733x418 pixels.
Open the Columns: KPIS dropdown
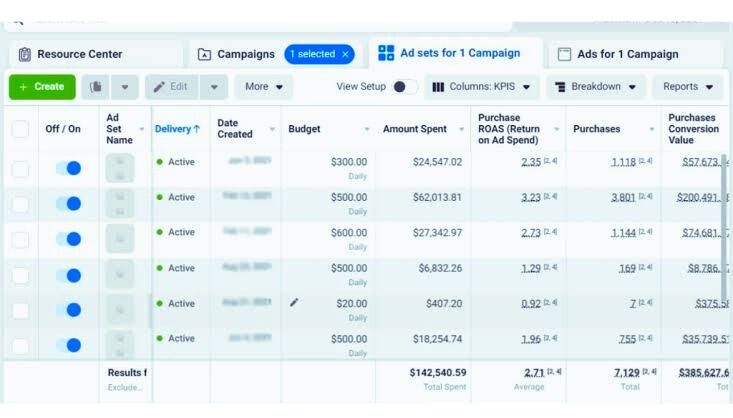pyautogui.click(x=482, y=87)
